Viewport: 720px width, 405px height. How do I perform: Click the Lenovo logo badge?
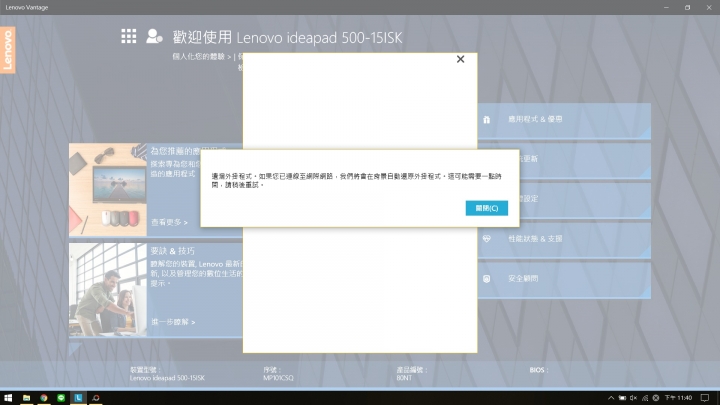(x=8, y=50)
